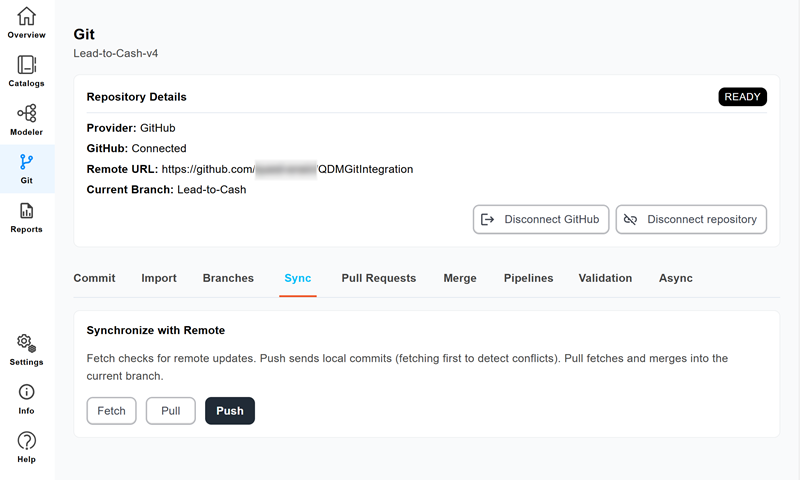
Task: Click the Provider: GitHub text
Action: [131, 128]
